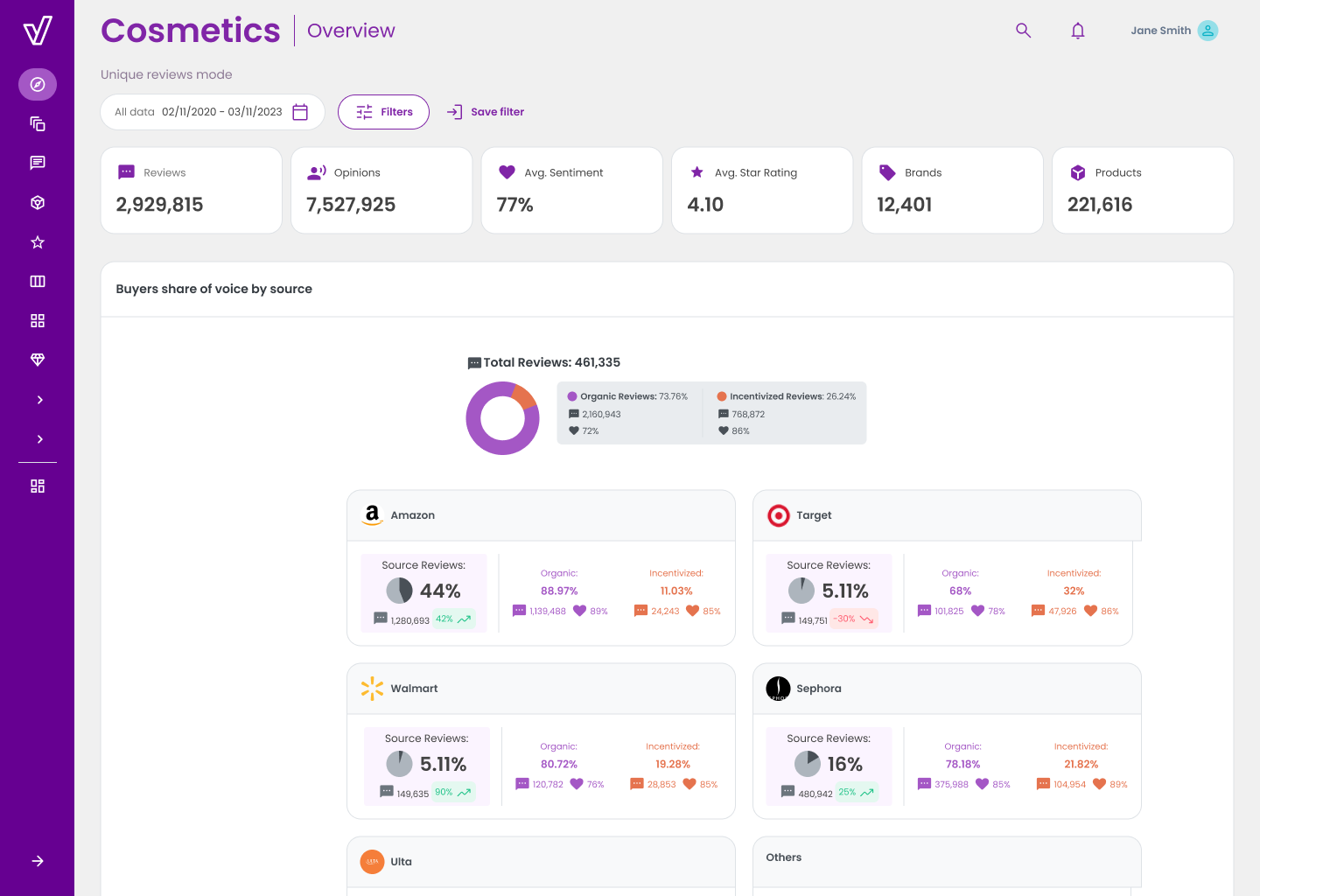This screenshot has height=896, width=1323.
Task: Click the Target logo icon
Action: 779,515
